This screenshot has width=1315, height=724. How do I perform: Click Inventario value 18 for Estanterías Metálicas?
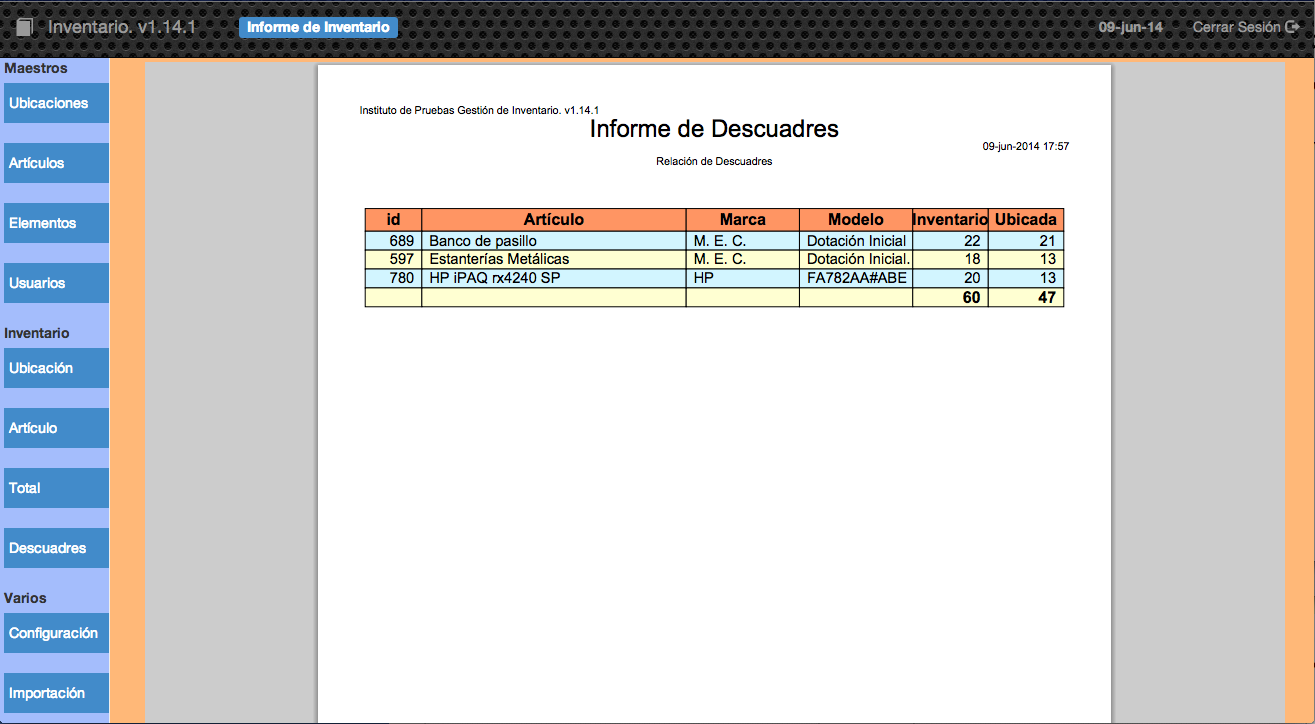point(950,259)
